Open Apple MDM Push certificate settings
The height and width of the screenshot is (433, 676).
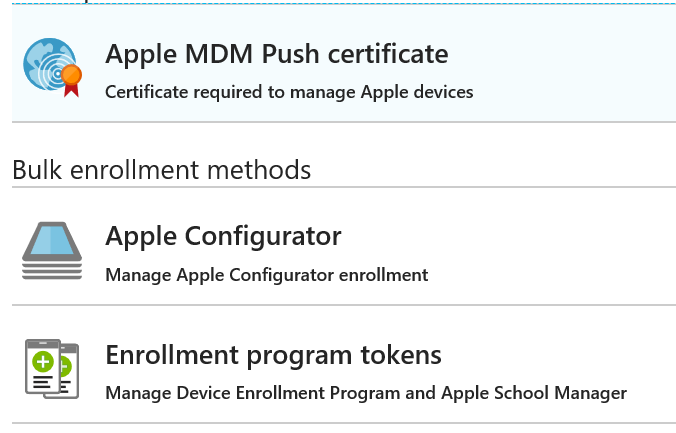click(276, 53)
